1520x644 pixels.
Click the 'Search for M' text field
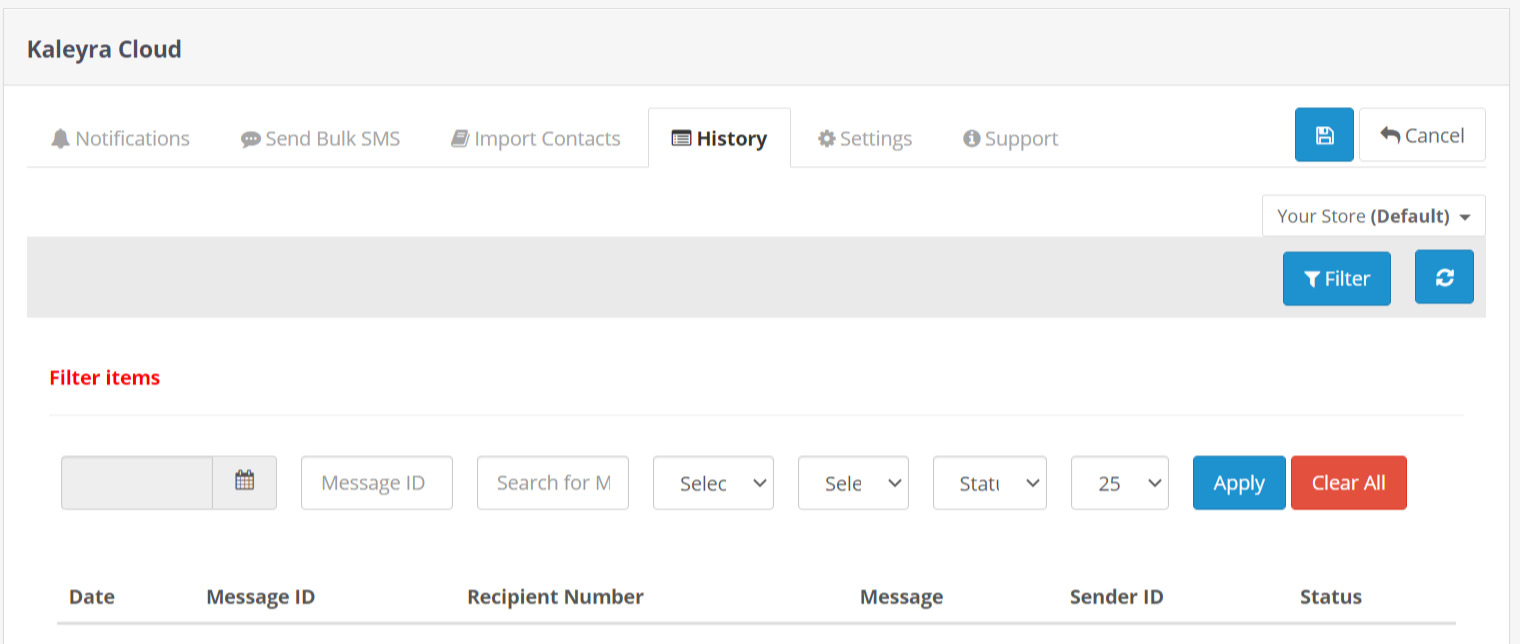tap(553, 482)
